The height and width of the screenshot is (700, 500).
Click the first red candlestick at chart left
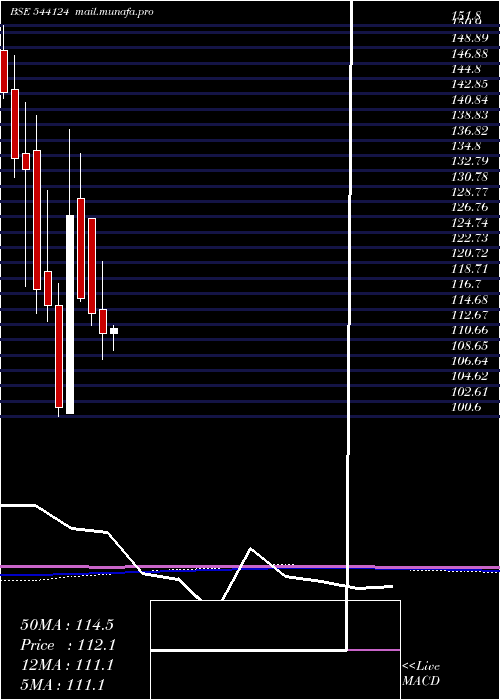(x=4, y=71)
